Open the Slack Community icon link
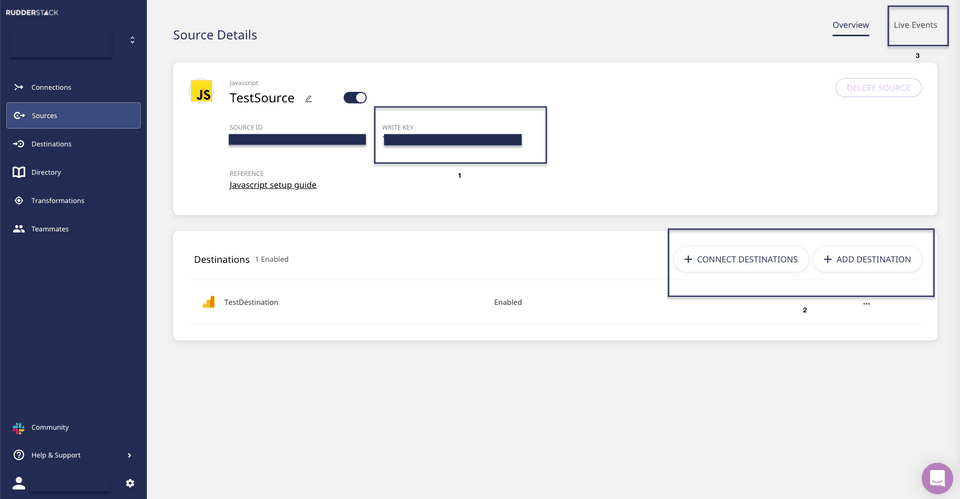 click(x=19, y=427)
